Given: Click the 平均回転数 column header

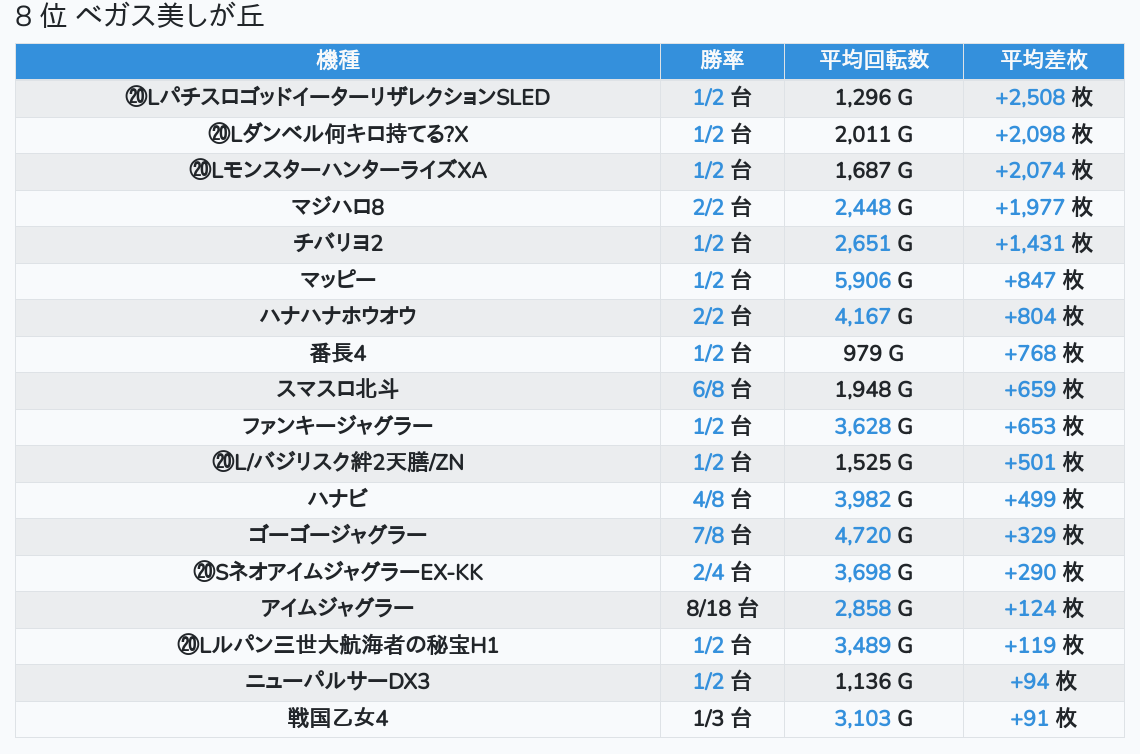Looking at the screenshot, I should 874,60.
